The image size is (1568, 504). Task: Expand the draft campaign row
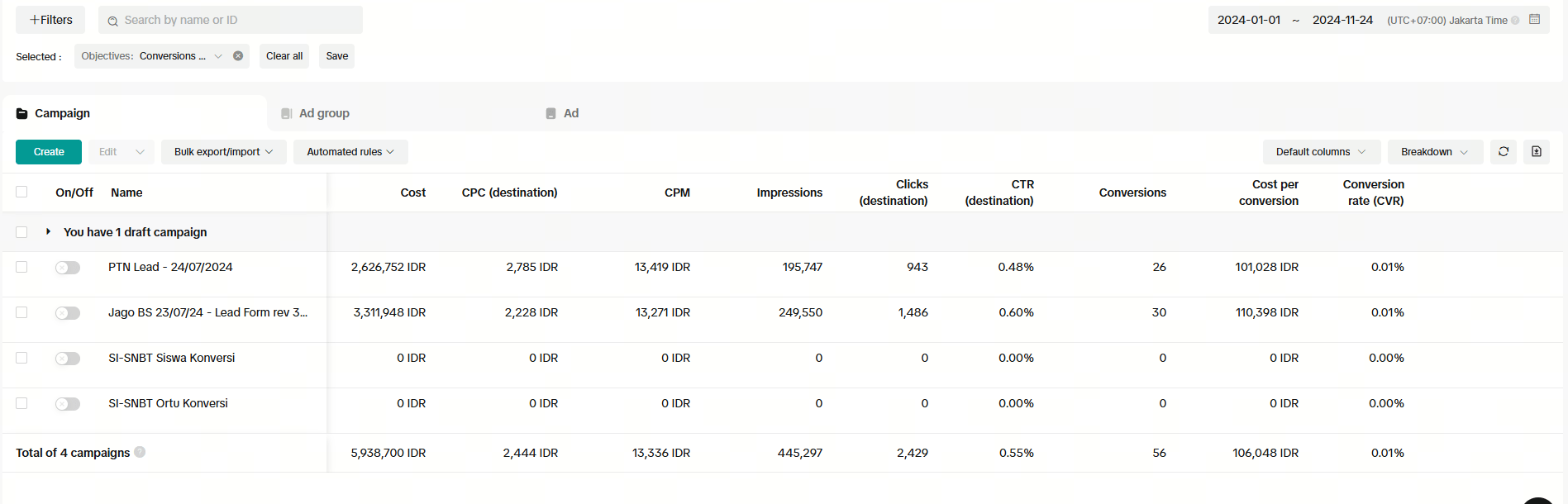coord(49,232)
